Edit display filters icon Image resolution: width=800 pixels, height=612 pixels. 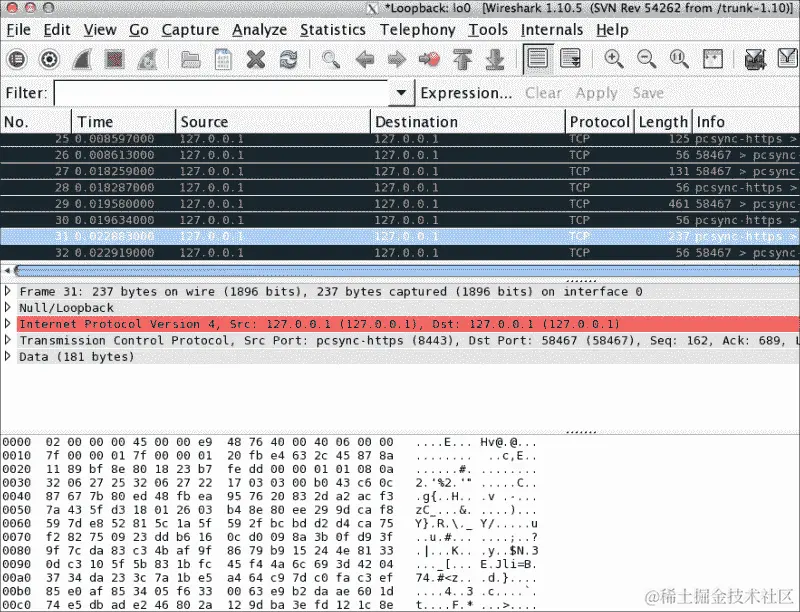[x=788, y=59]
